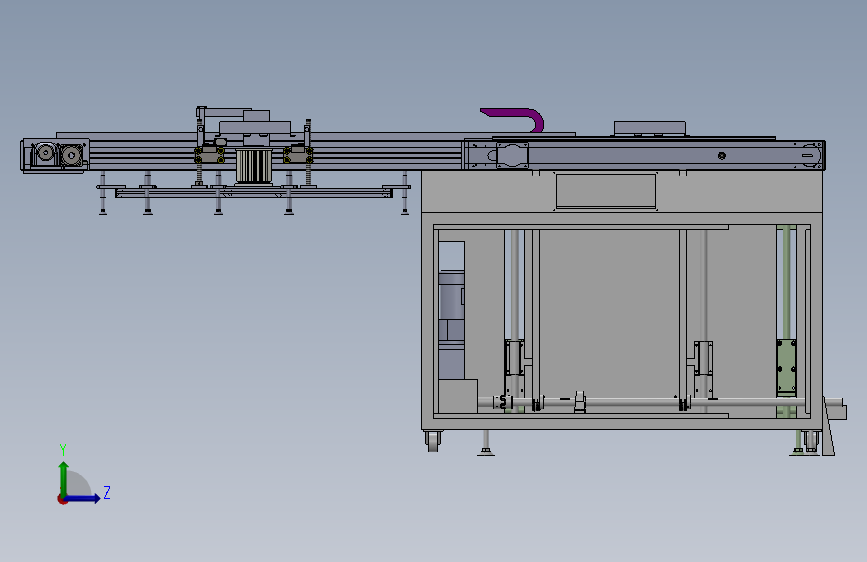Image resolution: width=867 pixels, height=562 pixels.
Task: Select the caster wheel under the cabinet's left corner
Action: [433, 441]
